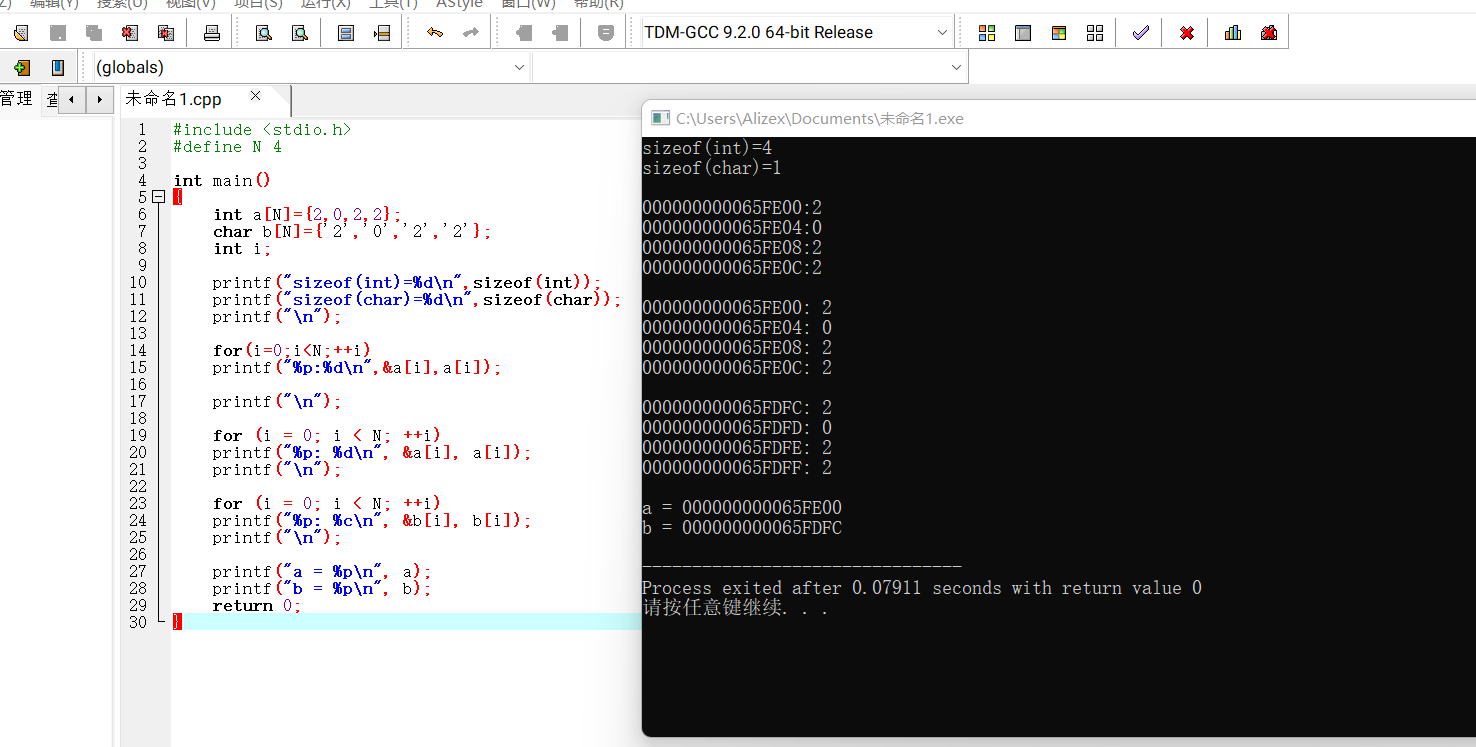Viewport: 1476px width, 747px height.
Task: Click the Print toolbar icon
Action: (x=212, y=33)
